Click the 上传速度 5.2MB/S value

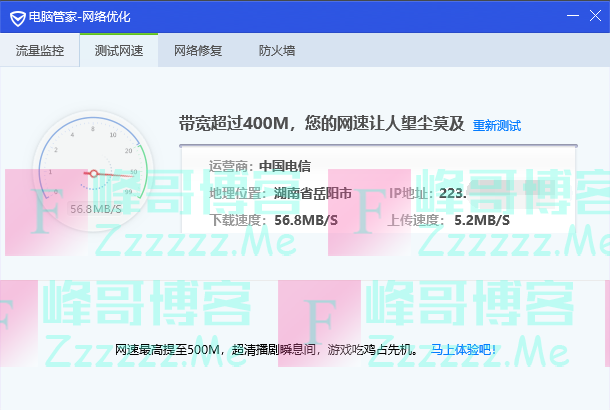click(482, 221)
